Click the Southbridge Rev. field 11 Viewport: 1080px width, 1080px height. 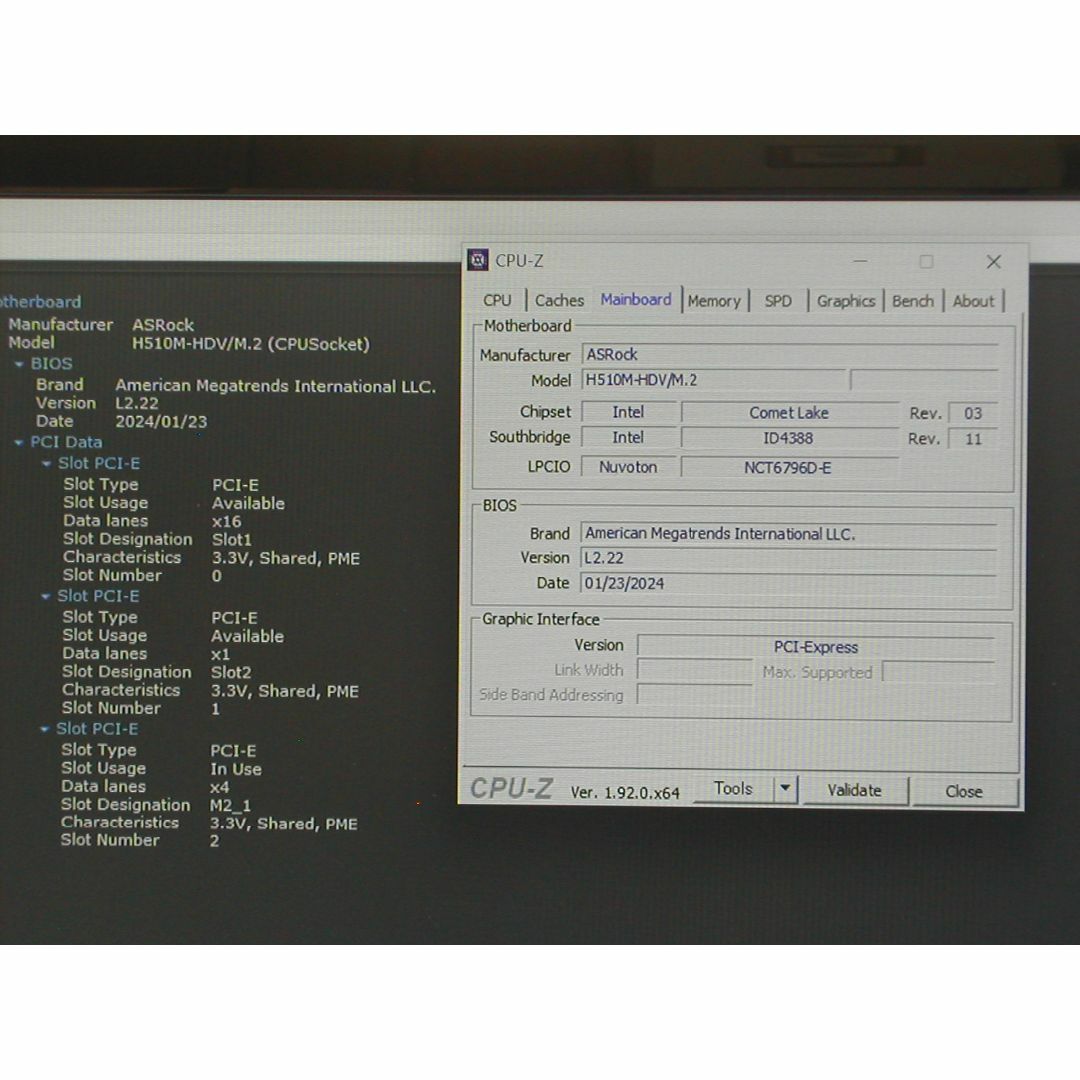973,439
